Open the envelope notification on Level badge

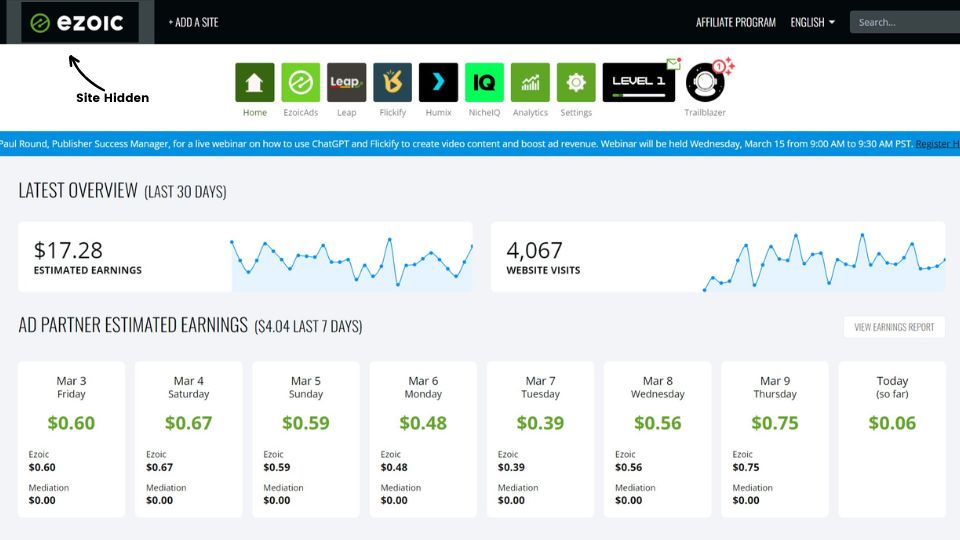[674, 63]
